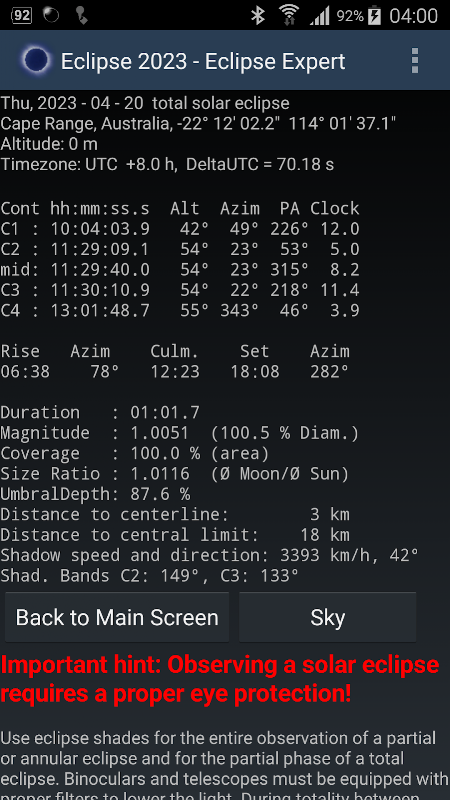Image resolution: width=450 pixels, height=800 pixels.
Task: Go Back to Main Screen
Action: (x=117, y=617)
